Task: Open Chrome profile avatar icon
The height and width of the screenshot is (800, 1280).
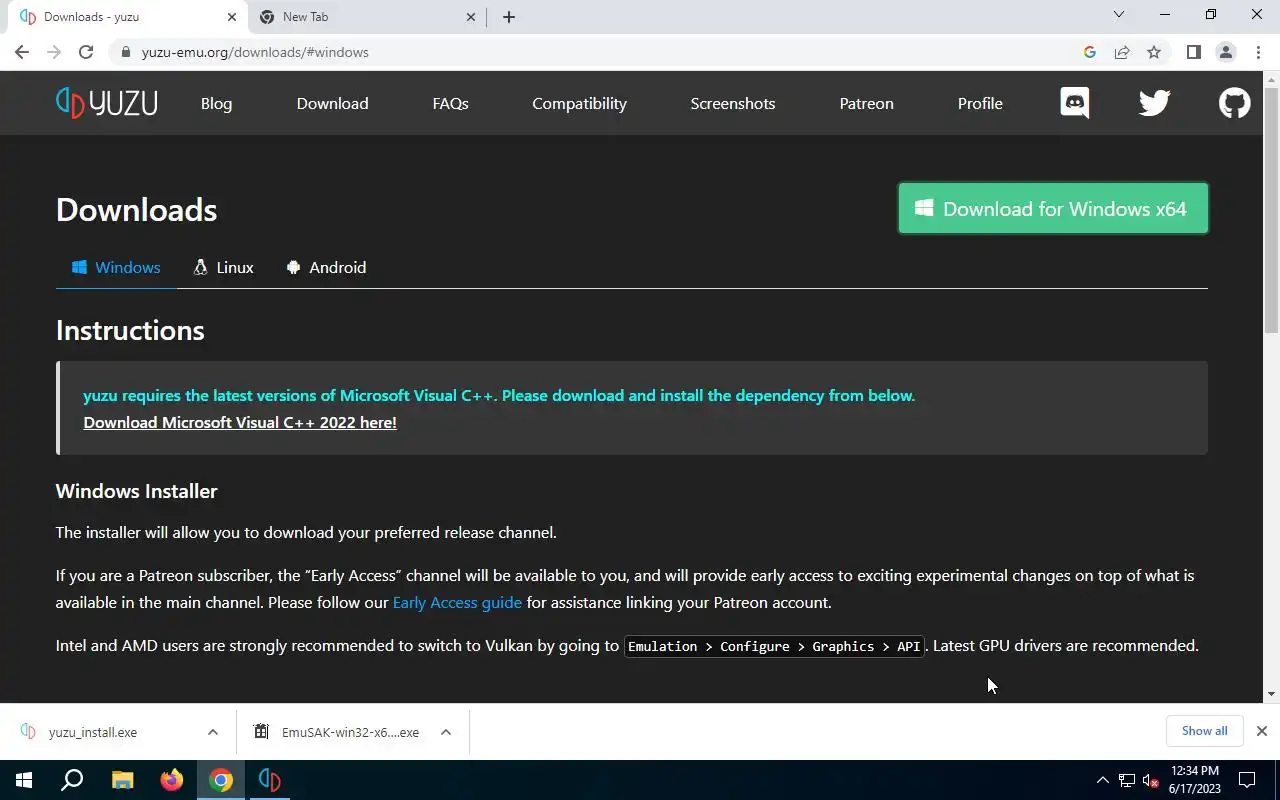Action: [x=1225, y=52]
